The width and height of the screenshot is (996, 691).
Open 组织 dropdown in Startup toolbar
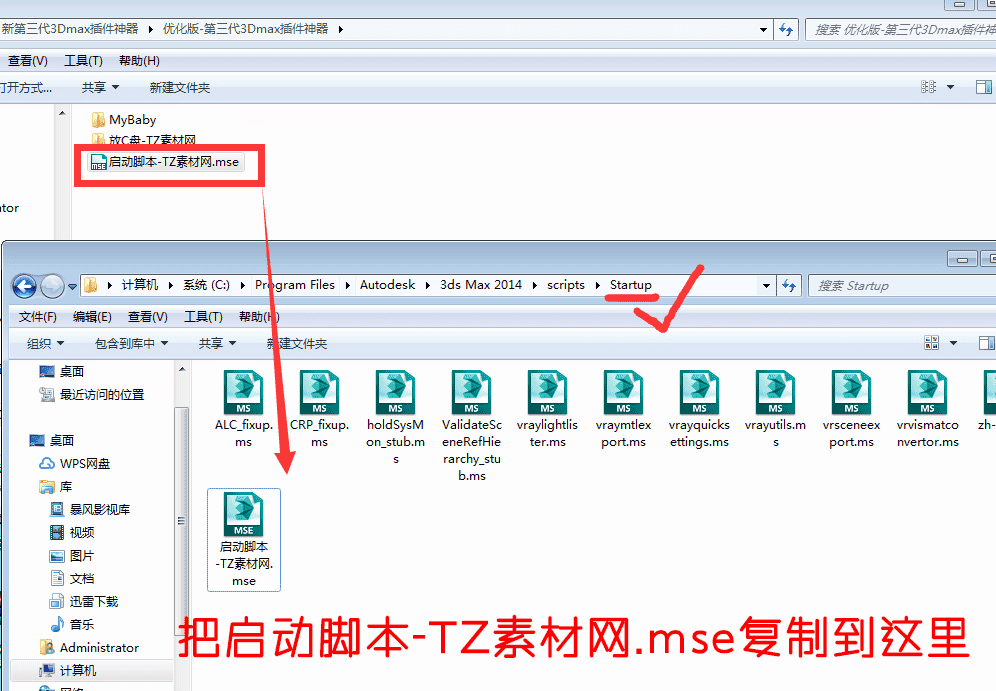point(45,344)
